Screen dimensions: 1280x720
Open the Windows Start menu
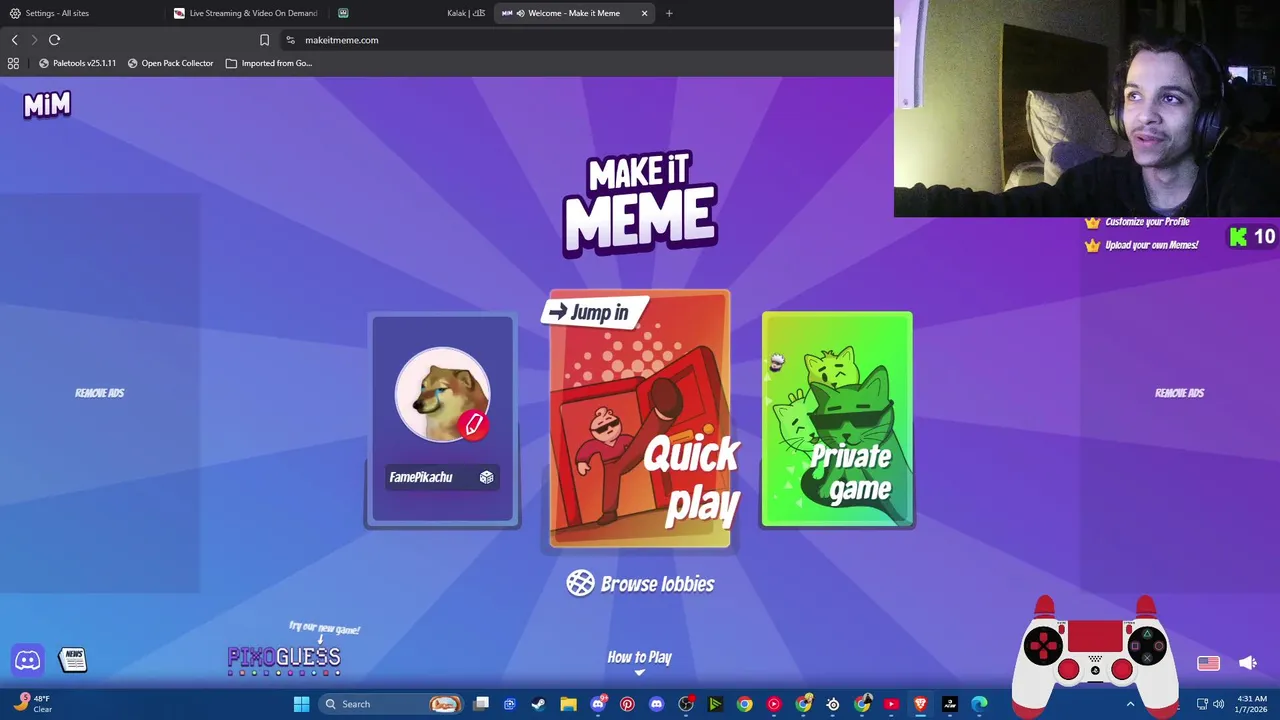pos(301,704)
